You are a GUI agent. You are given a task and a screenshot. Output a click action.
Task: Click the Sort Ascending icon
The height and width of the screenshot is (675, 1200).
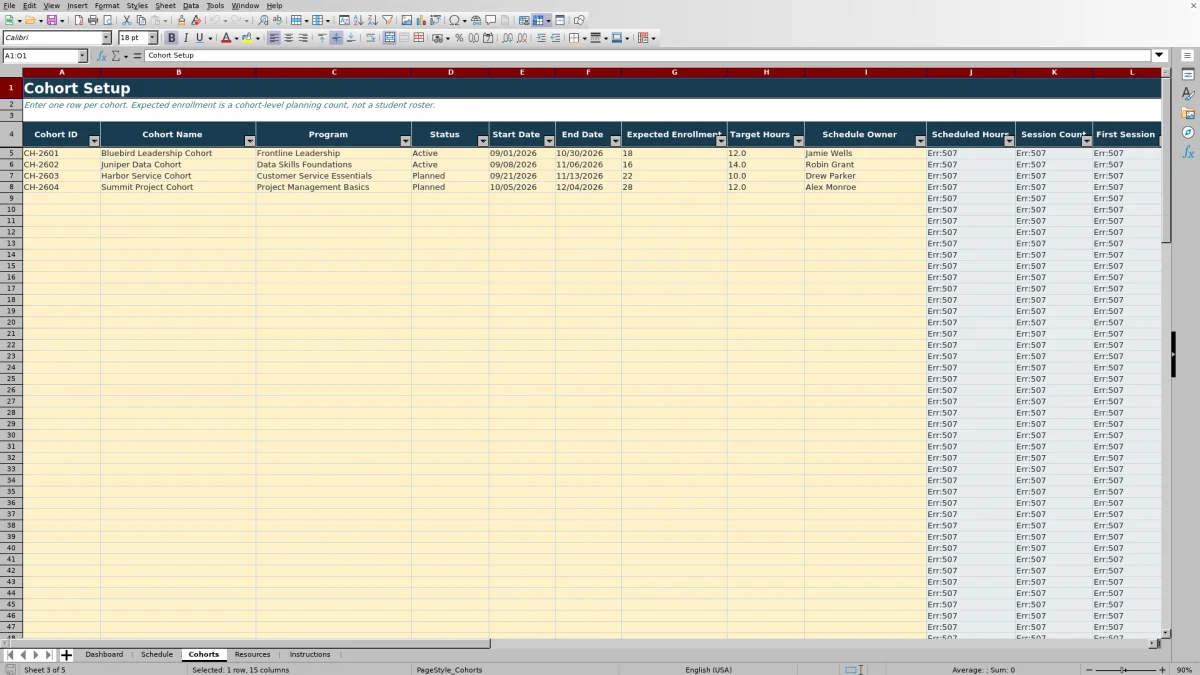[x=358, y=20]
